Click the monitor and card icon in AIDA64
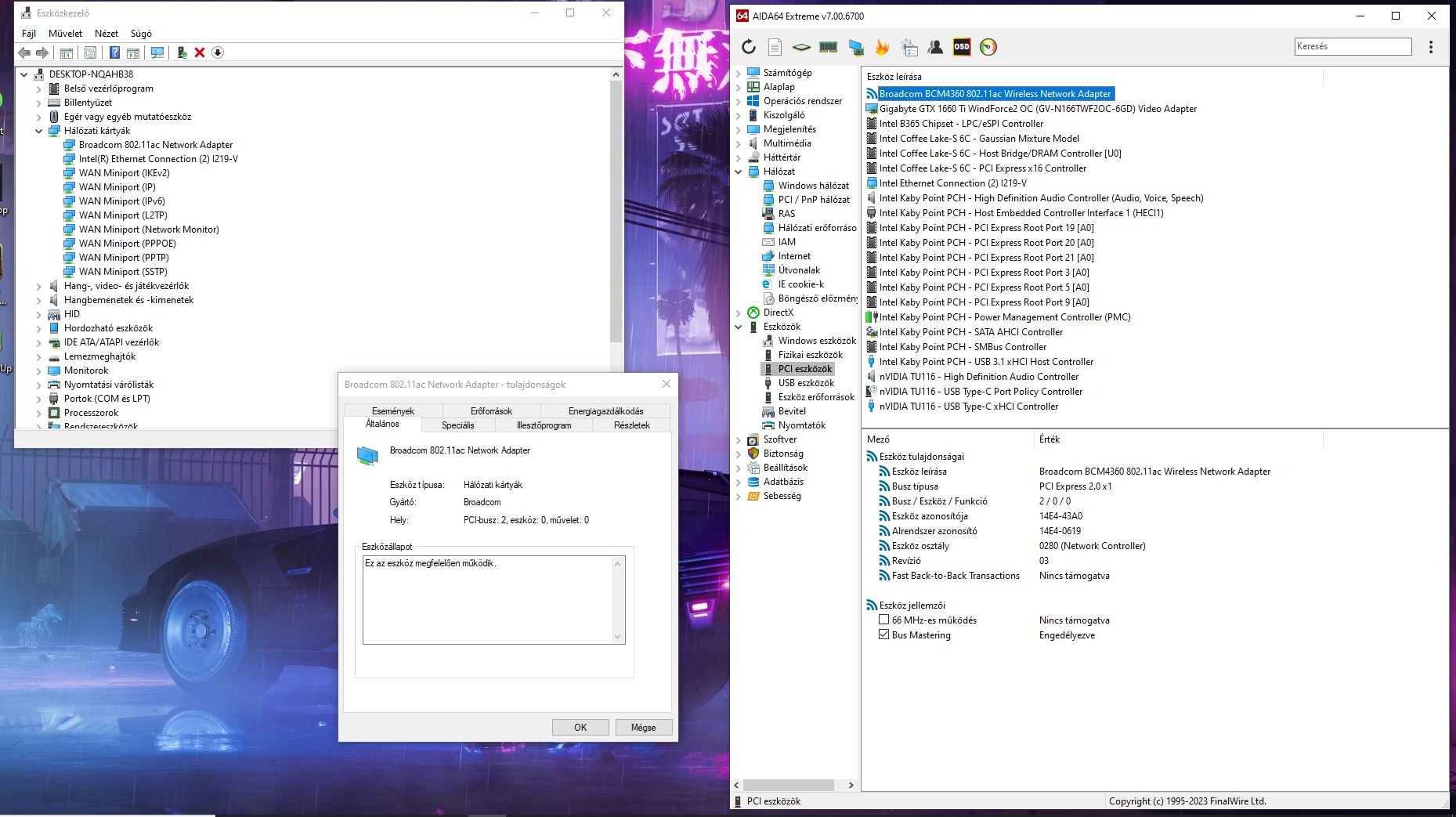This screenshot has height=817, width=1456. [855, 47]
